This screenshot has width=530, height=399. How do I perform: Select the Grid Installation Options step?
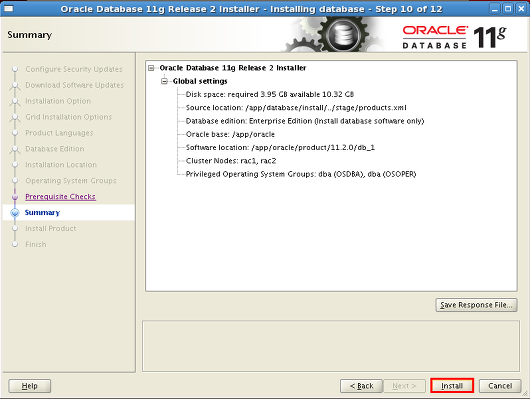coord(69,117)
